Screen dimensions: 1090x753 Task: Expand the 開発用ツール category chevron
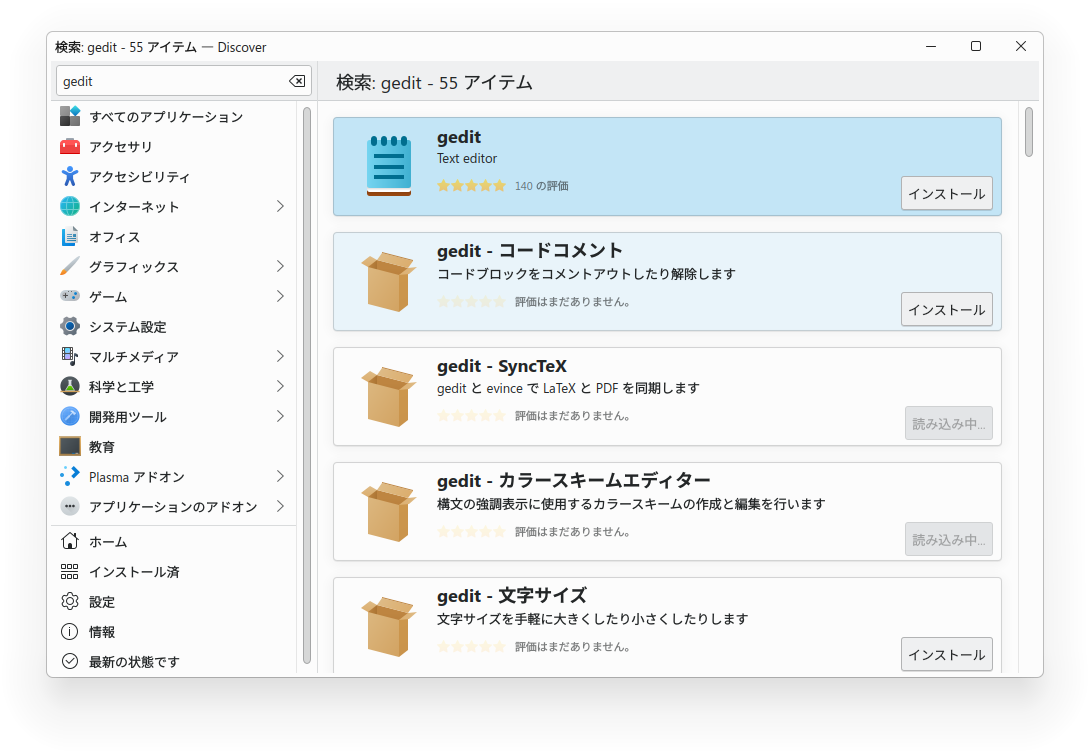click(x=280, y=416)
